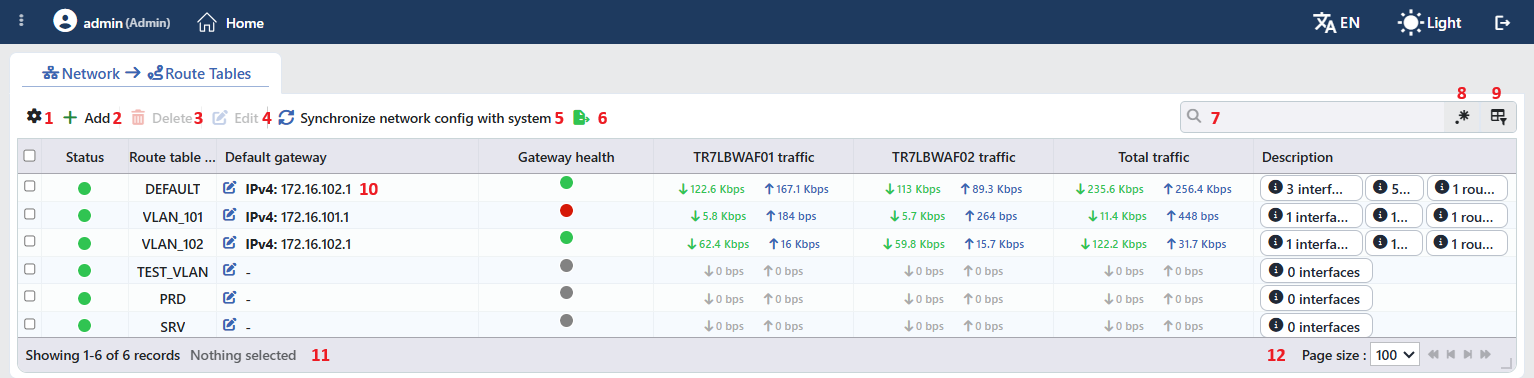Click the admin user avatar icon
The image size is (1534, 378).
(65, 21)
